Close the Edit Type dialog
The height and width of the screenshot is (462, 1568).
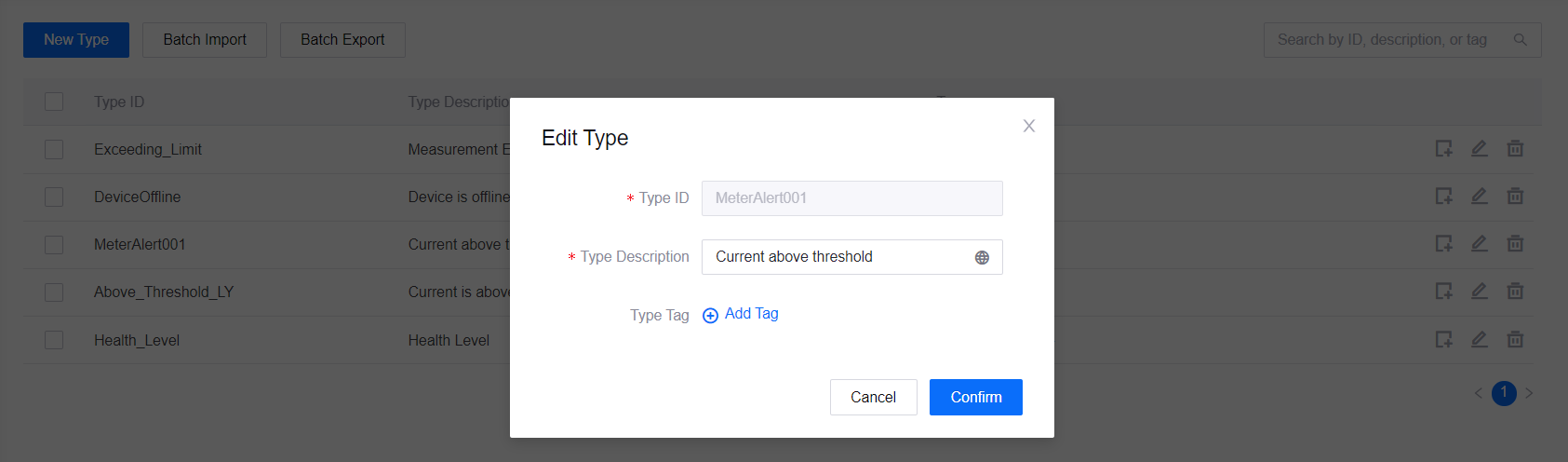1028,126
